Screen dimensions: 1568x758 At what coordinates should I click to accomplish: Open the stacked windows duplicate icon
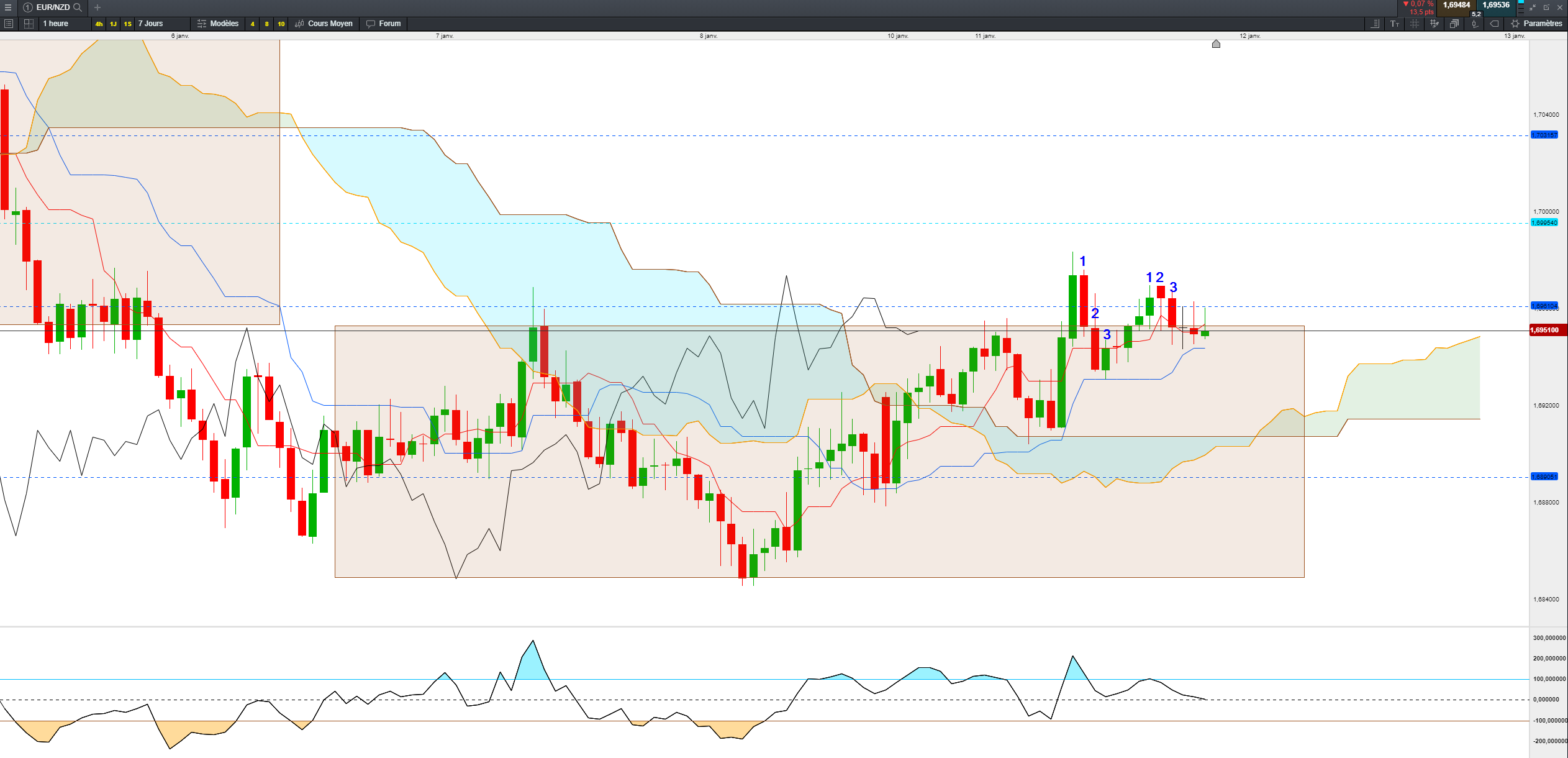(1454, 24)
